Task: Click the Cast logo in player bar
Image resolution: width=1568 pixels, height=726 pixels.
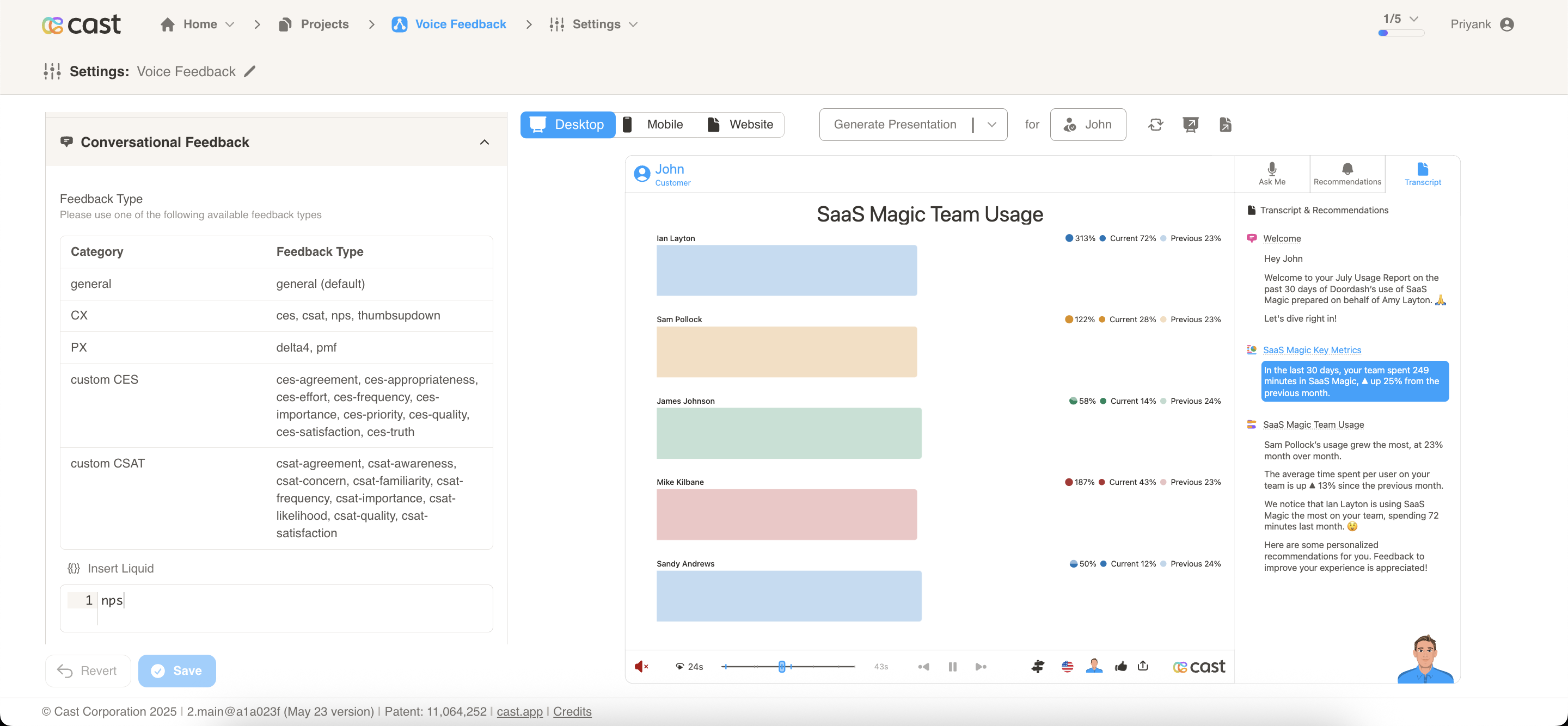Action: pyautogui.click(x=1198, y=667)
